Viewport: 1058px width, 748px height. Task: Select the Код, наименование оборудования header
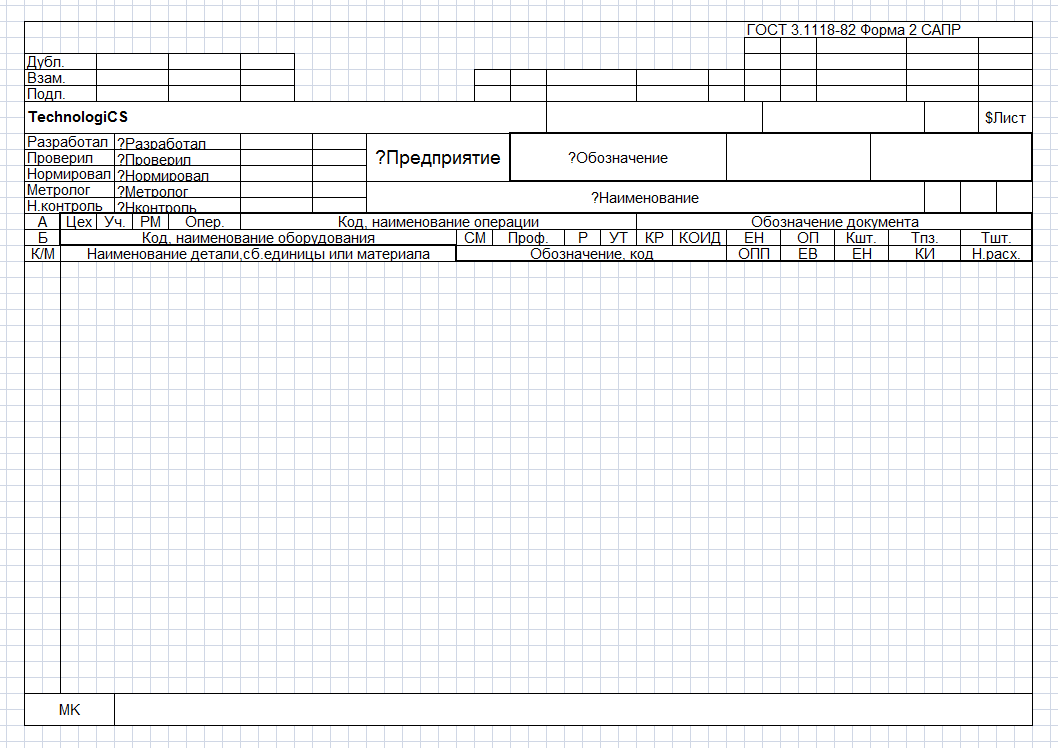pos(258,238)
